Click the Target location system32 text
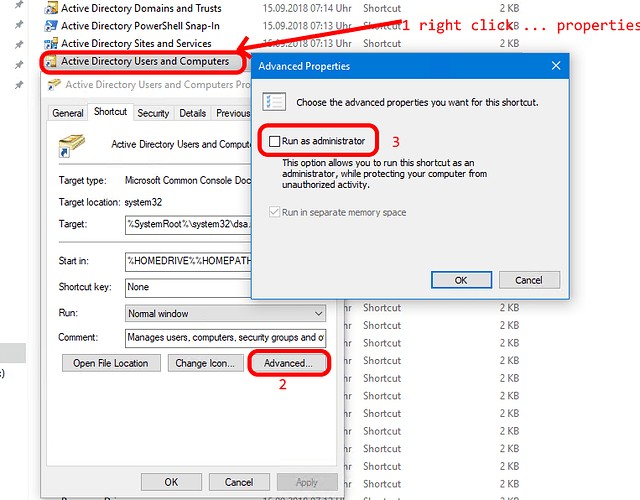 coord(143,202)
